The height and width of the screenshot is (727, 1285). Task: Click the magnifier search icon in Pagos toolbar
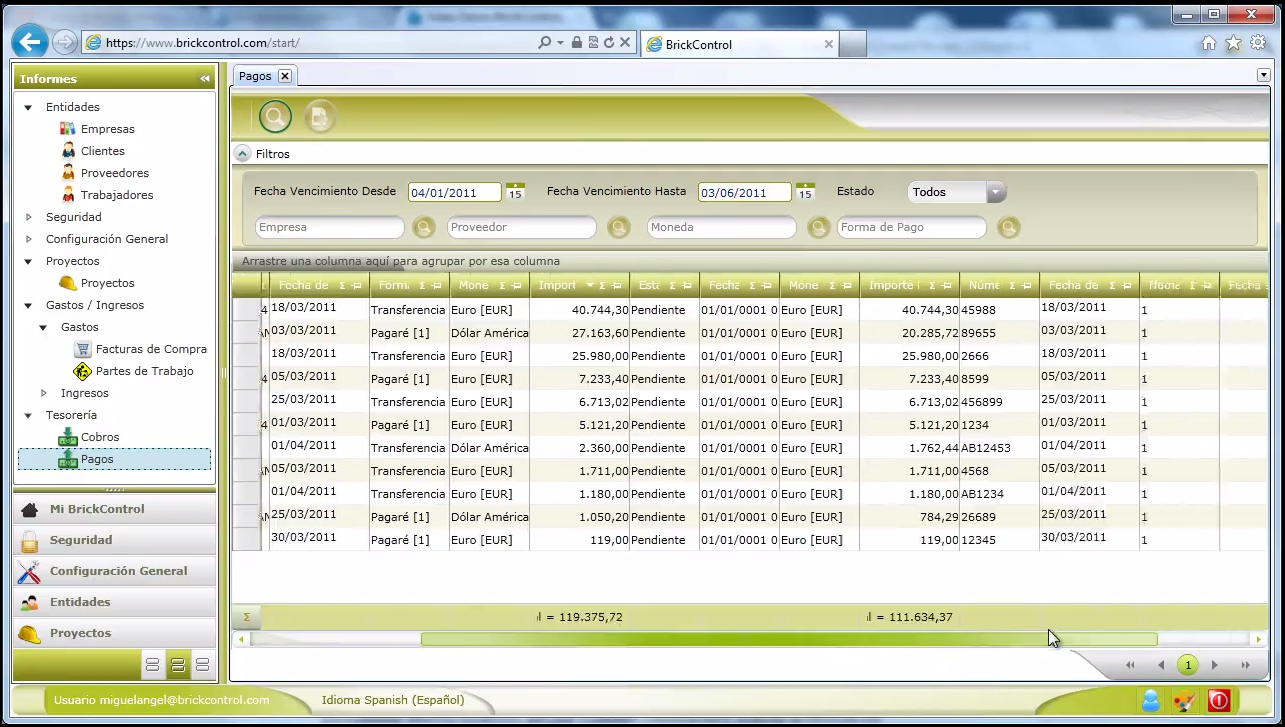coord(275,117)
